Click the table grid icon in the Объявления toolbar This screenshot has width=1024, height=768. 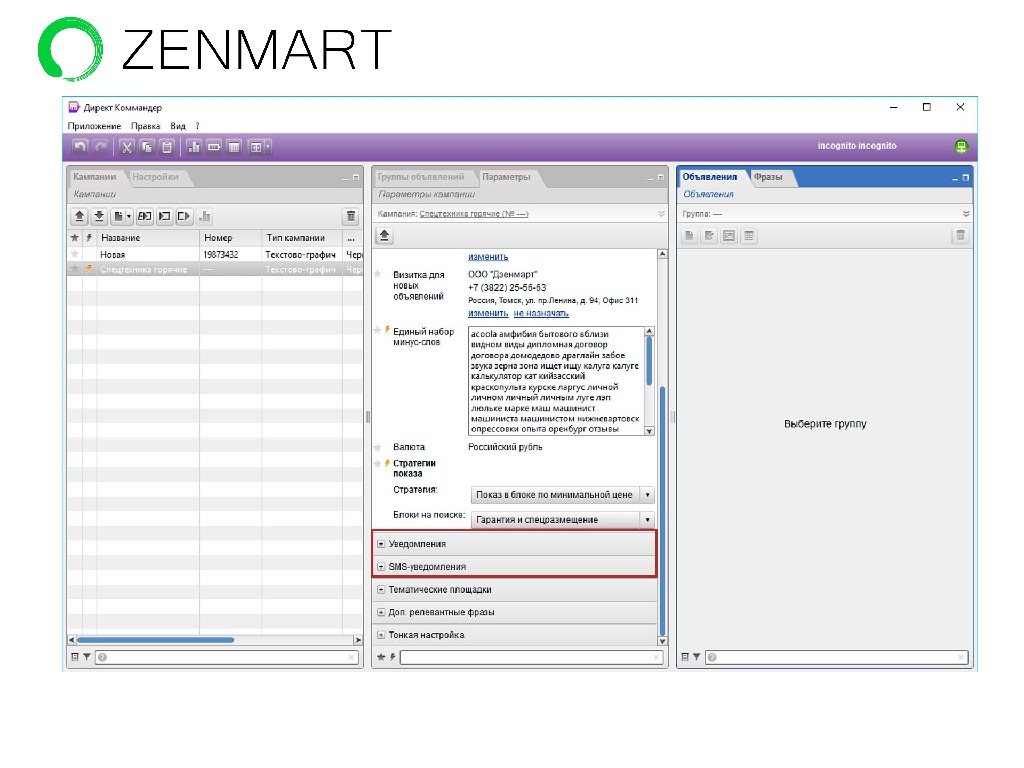(x=749, y=236)
